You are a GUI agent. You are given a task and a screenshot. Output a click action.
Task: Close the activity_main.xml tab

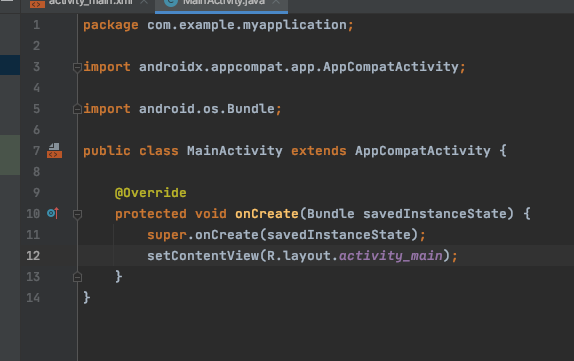pos(144,2)
